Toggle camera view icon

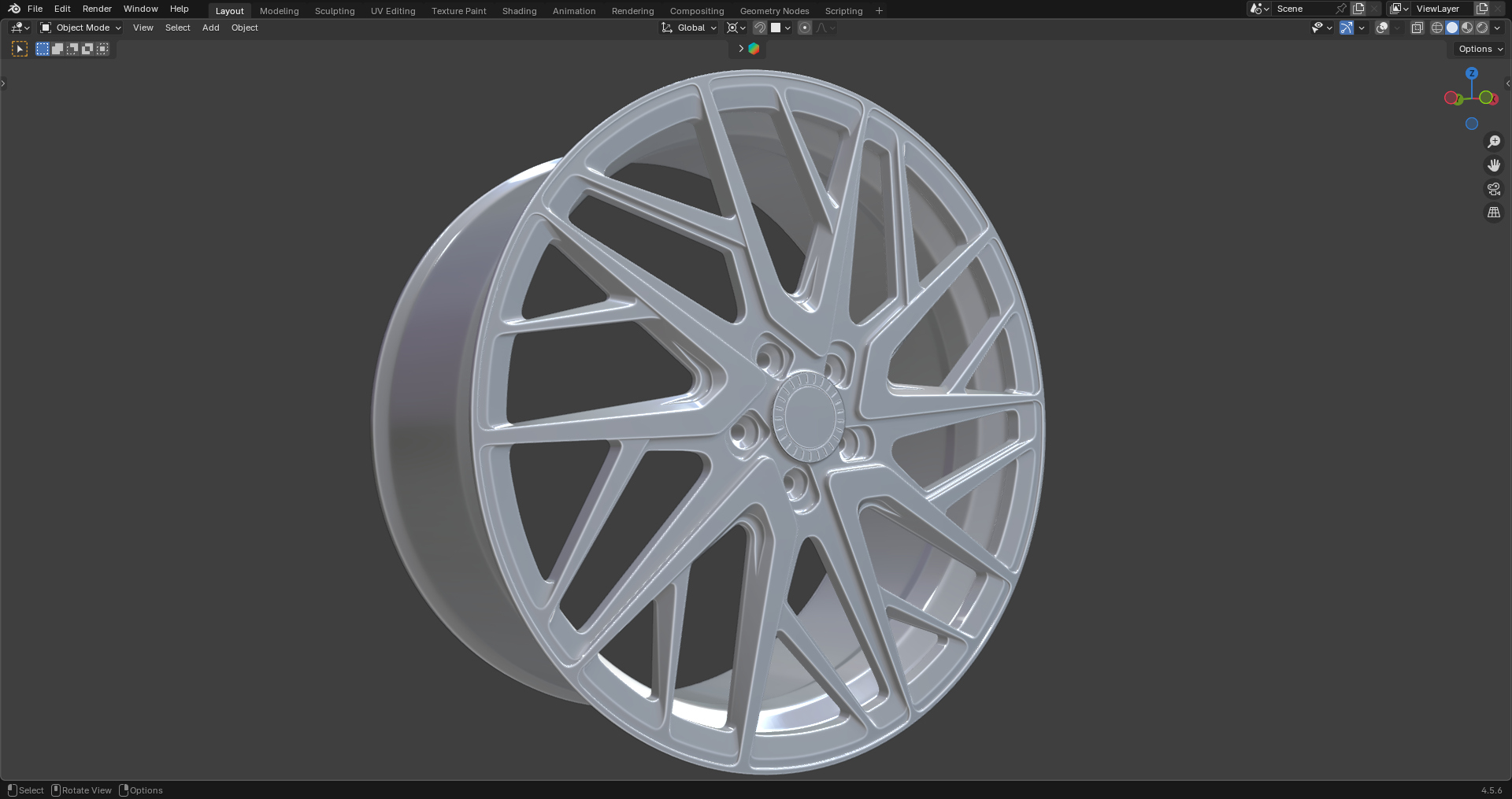click(1493, 189)
